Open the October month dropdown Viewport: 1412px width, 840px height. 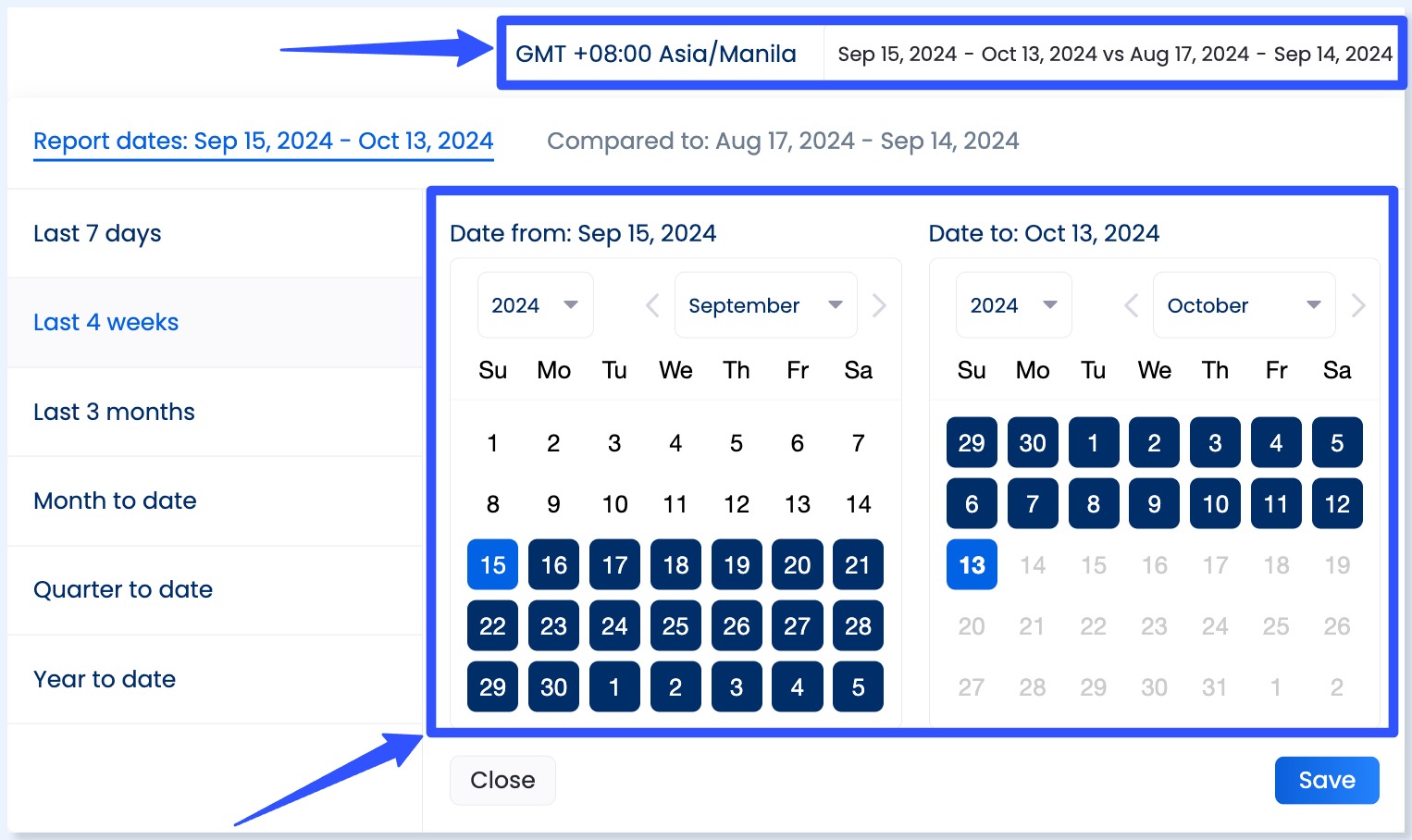pos(1244,304)
